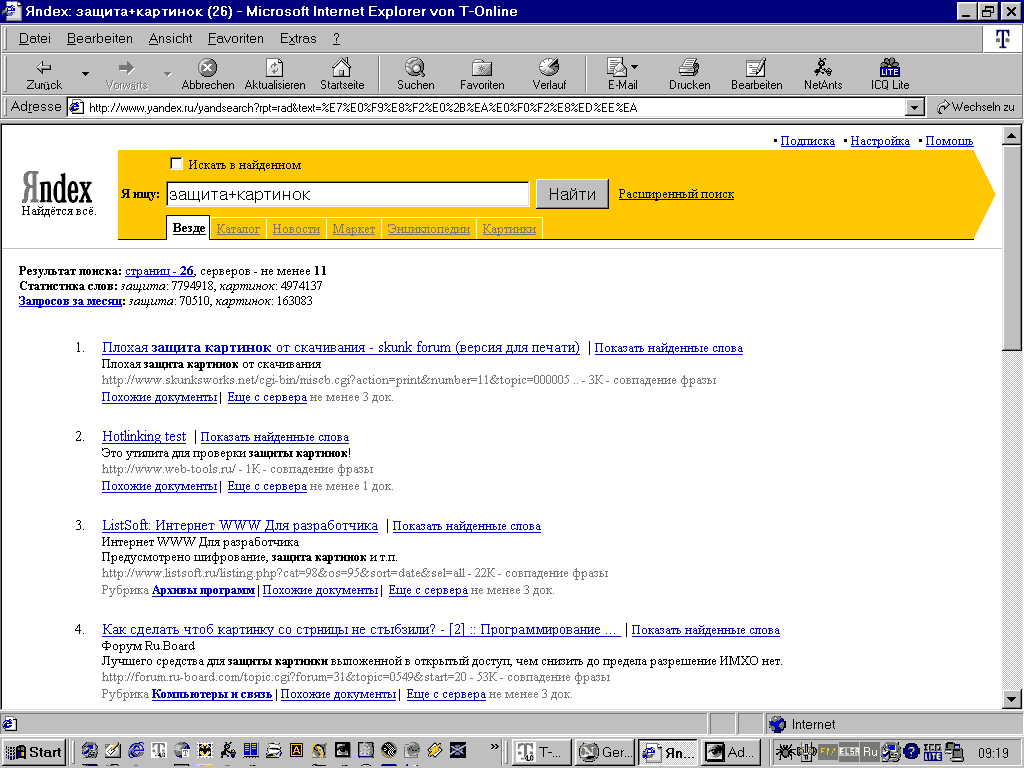Click the Ru language indicator in tray

(870, 752)
